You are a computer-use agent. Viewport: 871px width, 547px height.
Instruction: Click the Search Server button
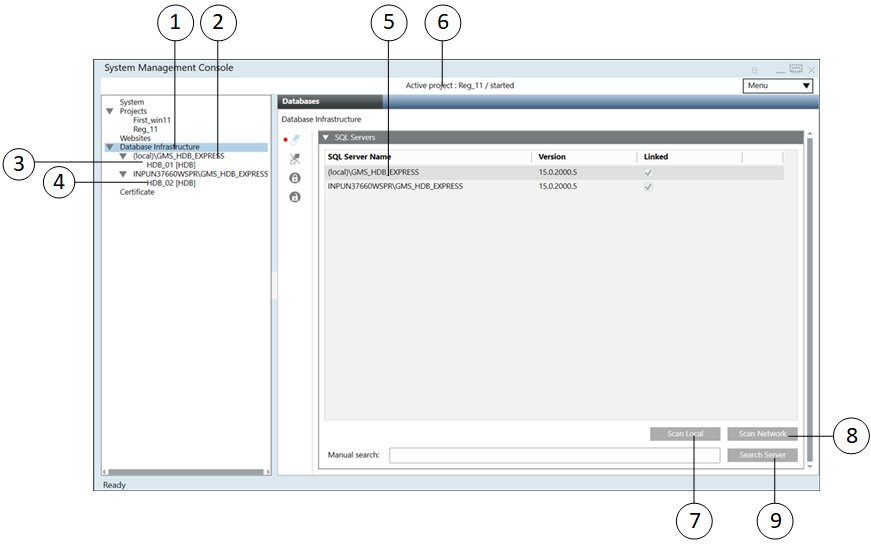tap(762, 455)
